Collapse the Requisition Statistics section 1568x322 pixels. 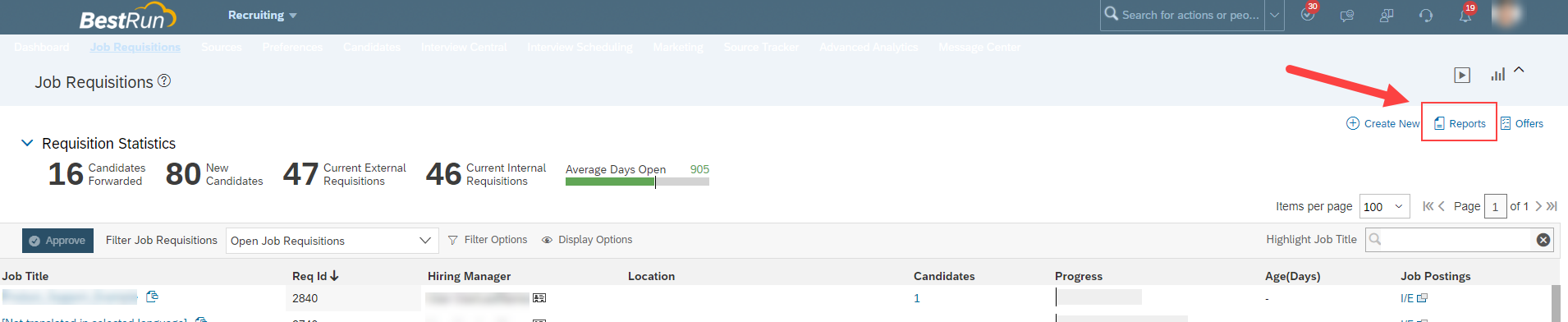pos(27,143)
